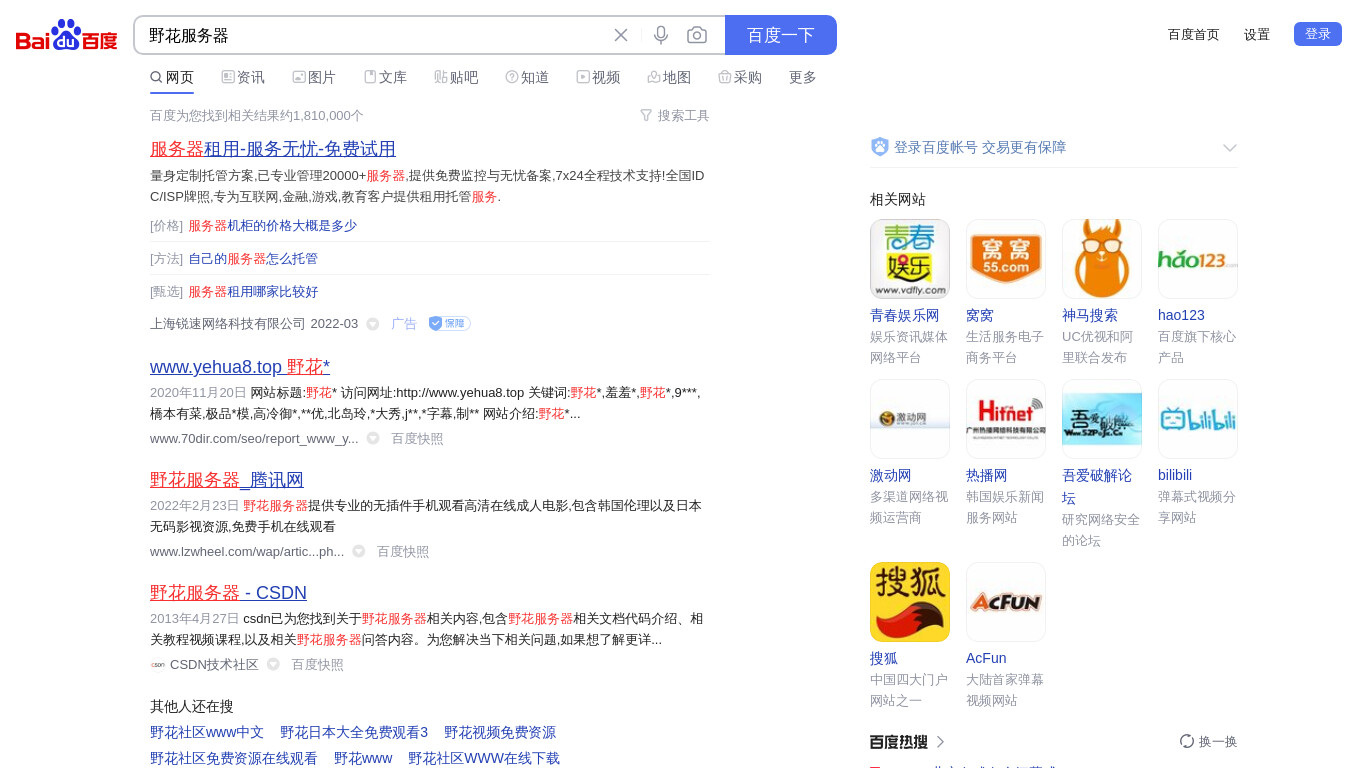Click the 广告 label on first result
The image size is (1366, 768).
coord(404,324)
